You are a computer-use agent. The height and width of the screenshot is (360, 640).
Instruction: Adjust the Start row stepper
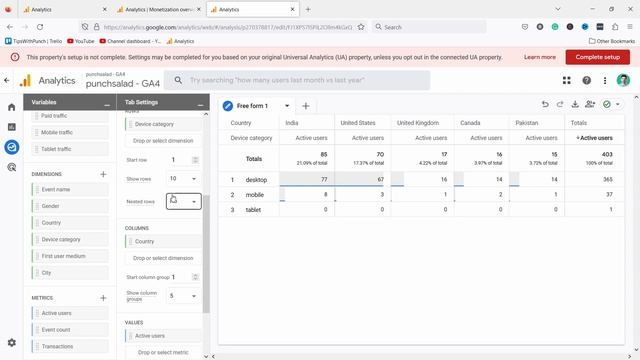[195, 160]
